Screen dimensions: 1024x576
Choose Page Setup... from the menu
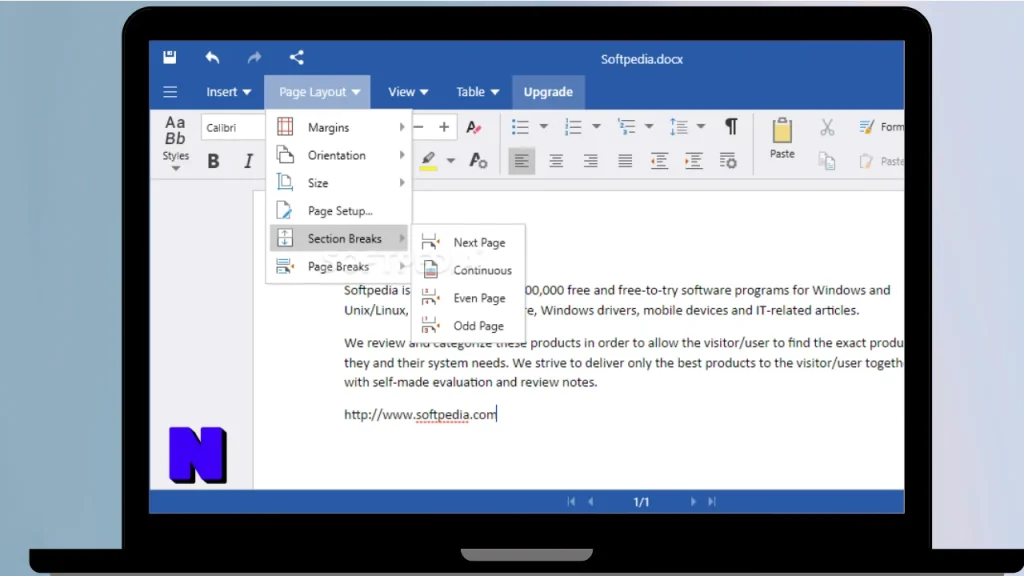(x=340, y=211)
